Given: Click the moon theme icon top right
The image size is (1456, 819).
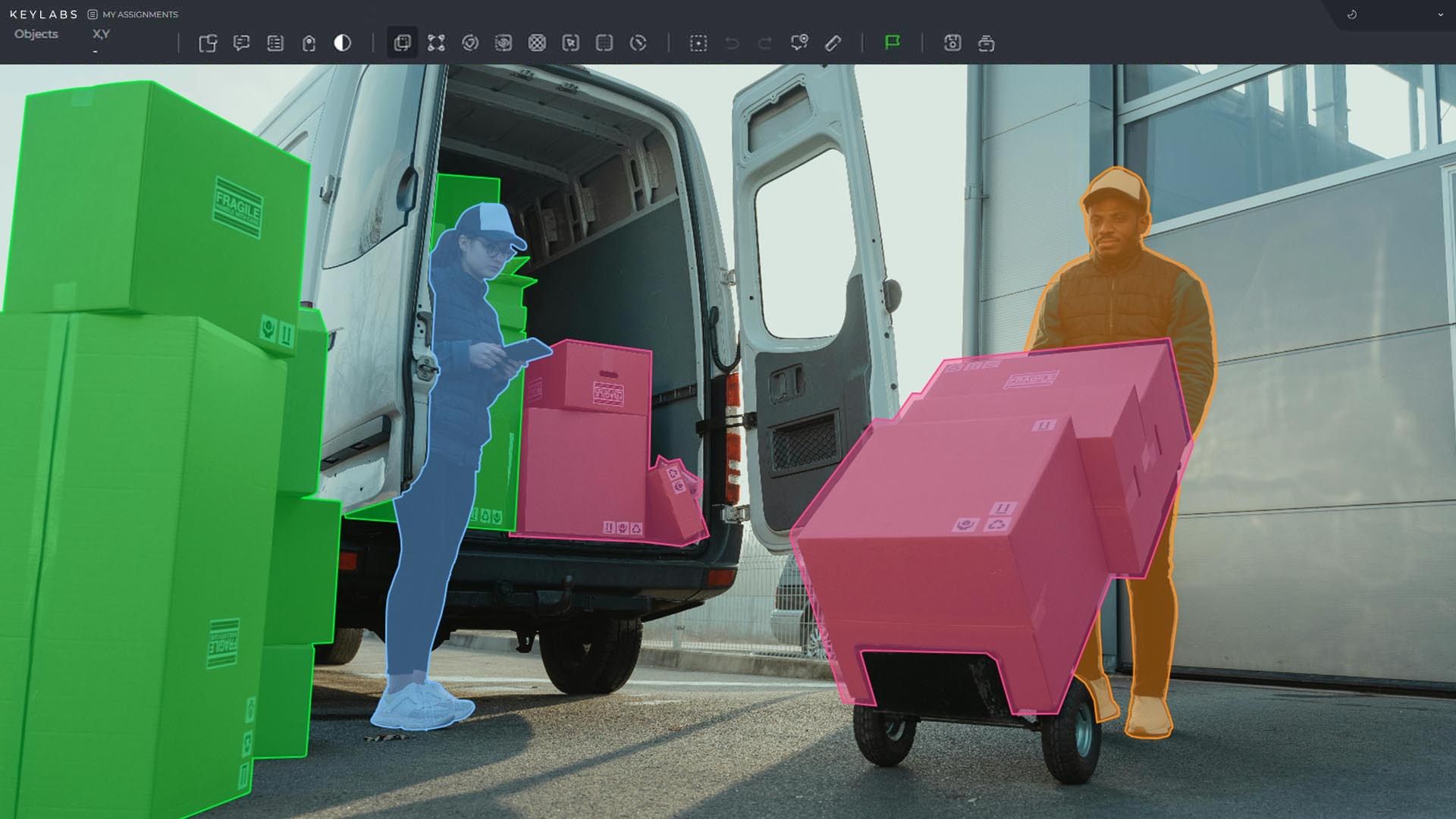Looking at the screenshot, I should coord(1352,14).
